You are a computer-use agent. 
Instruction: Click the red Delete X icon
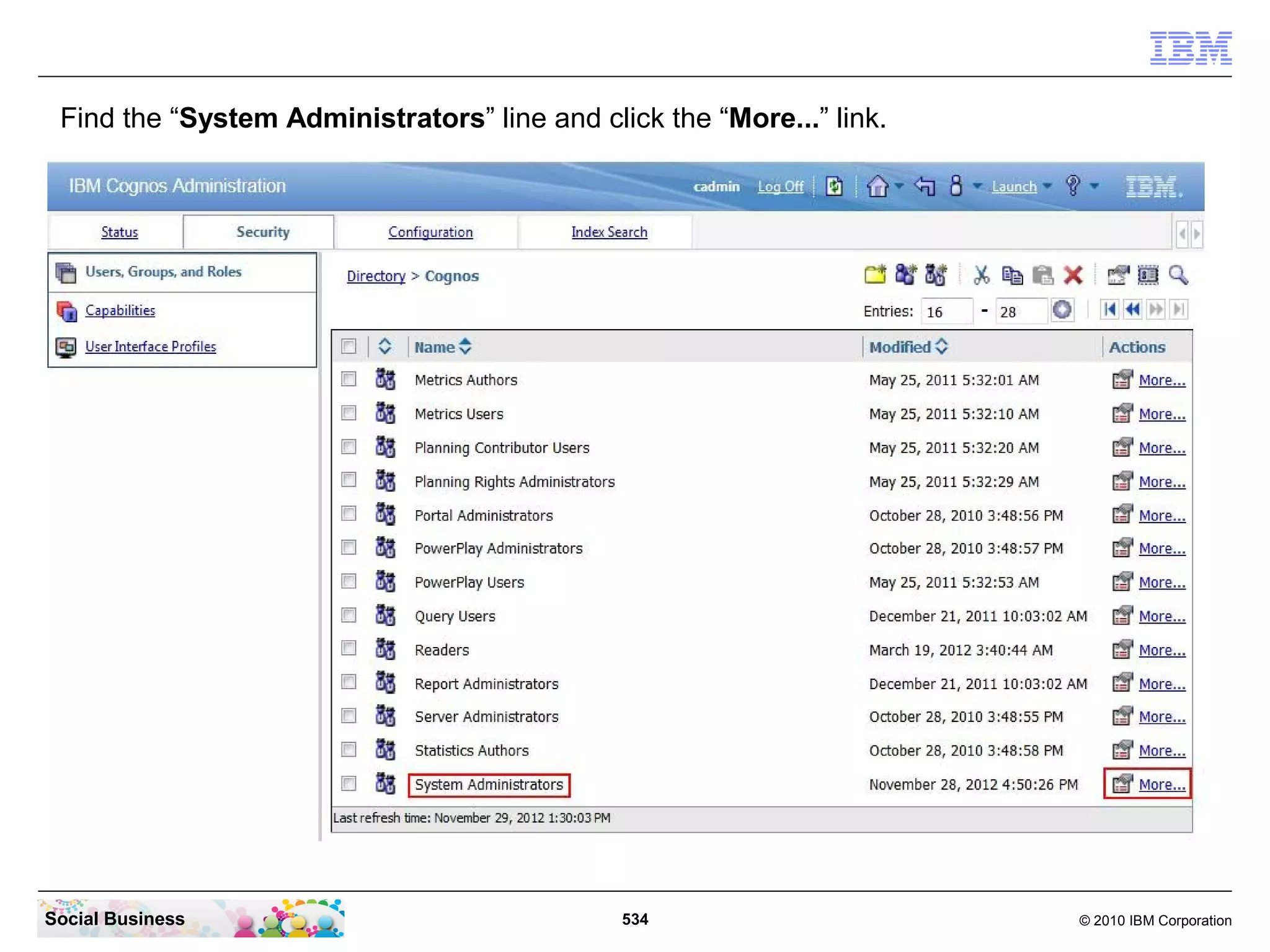(x=1073, y=275)
